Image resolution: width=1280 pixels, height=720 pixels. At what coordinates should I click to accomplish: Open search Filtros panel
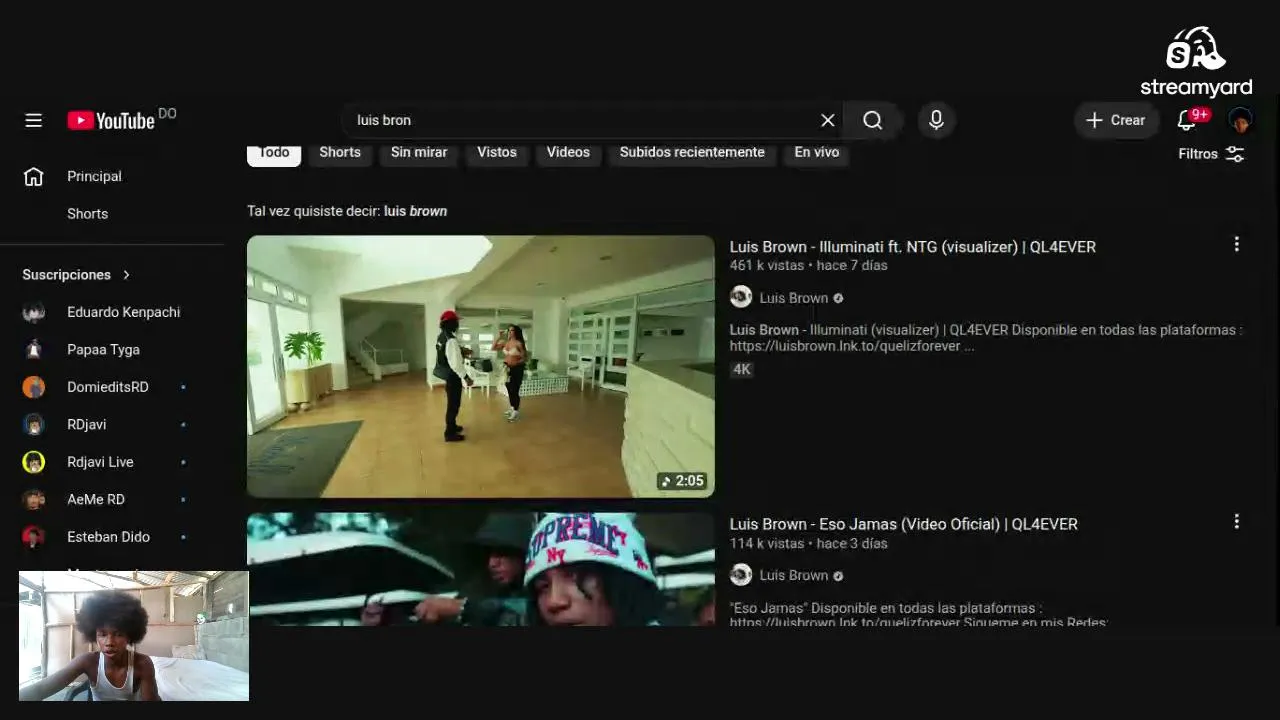point(1211,154)
